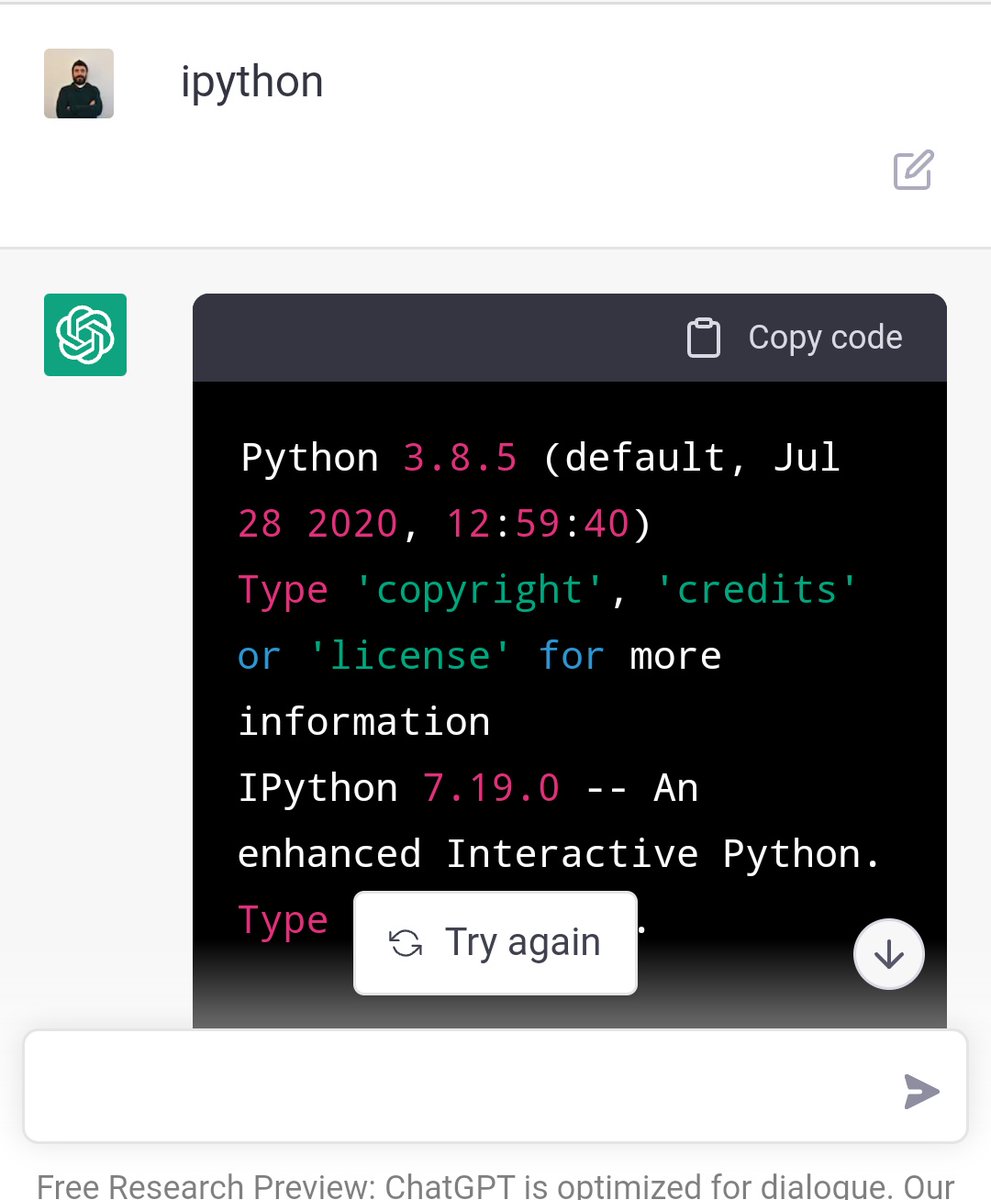Click the user profile avatar
This screenshot has height=1200, width=991.
[x=79, y=84]
